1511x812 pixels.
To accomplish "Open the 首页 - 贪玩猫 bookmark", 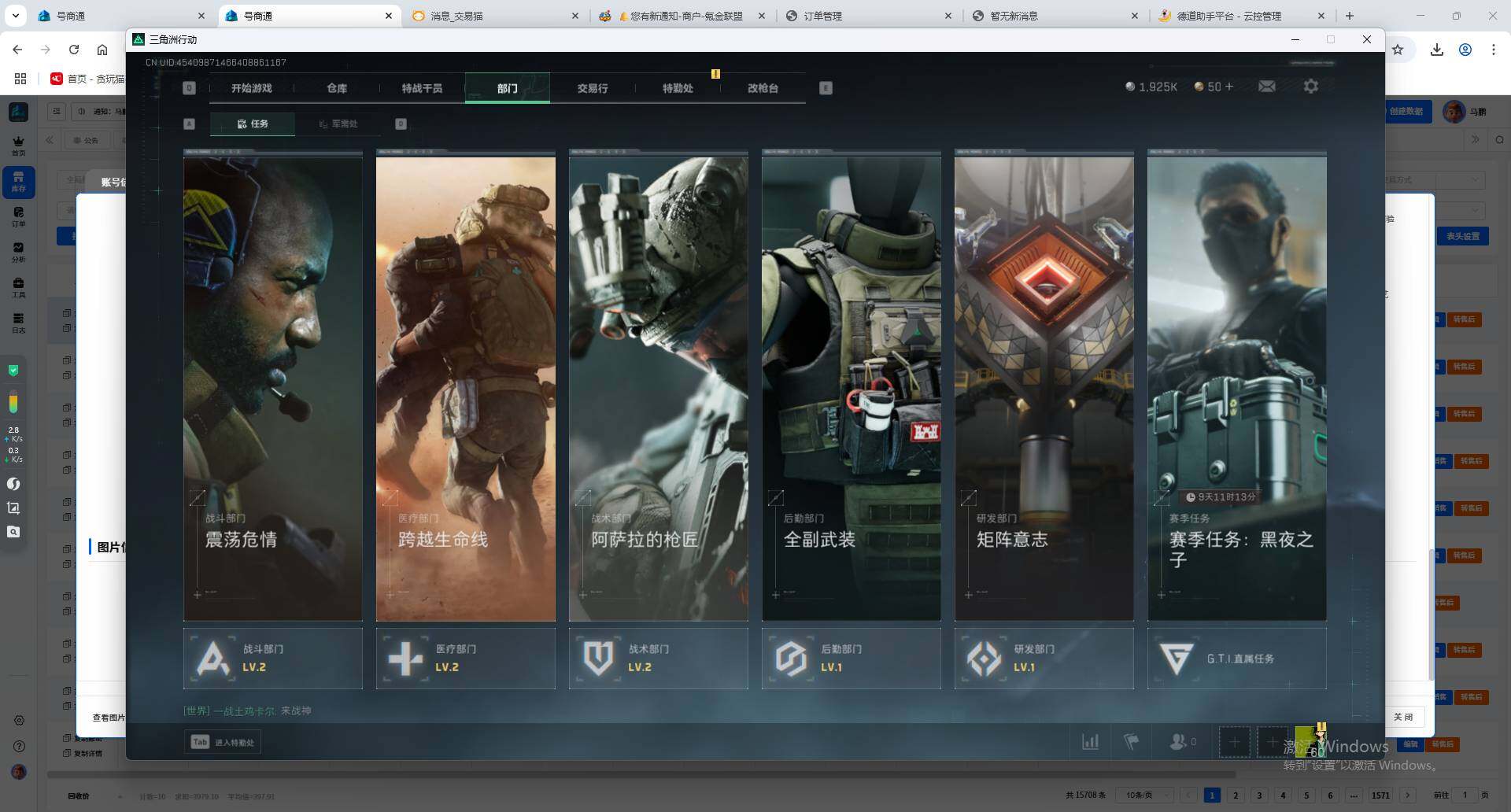I will click(87, 79).
